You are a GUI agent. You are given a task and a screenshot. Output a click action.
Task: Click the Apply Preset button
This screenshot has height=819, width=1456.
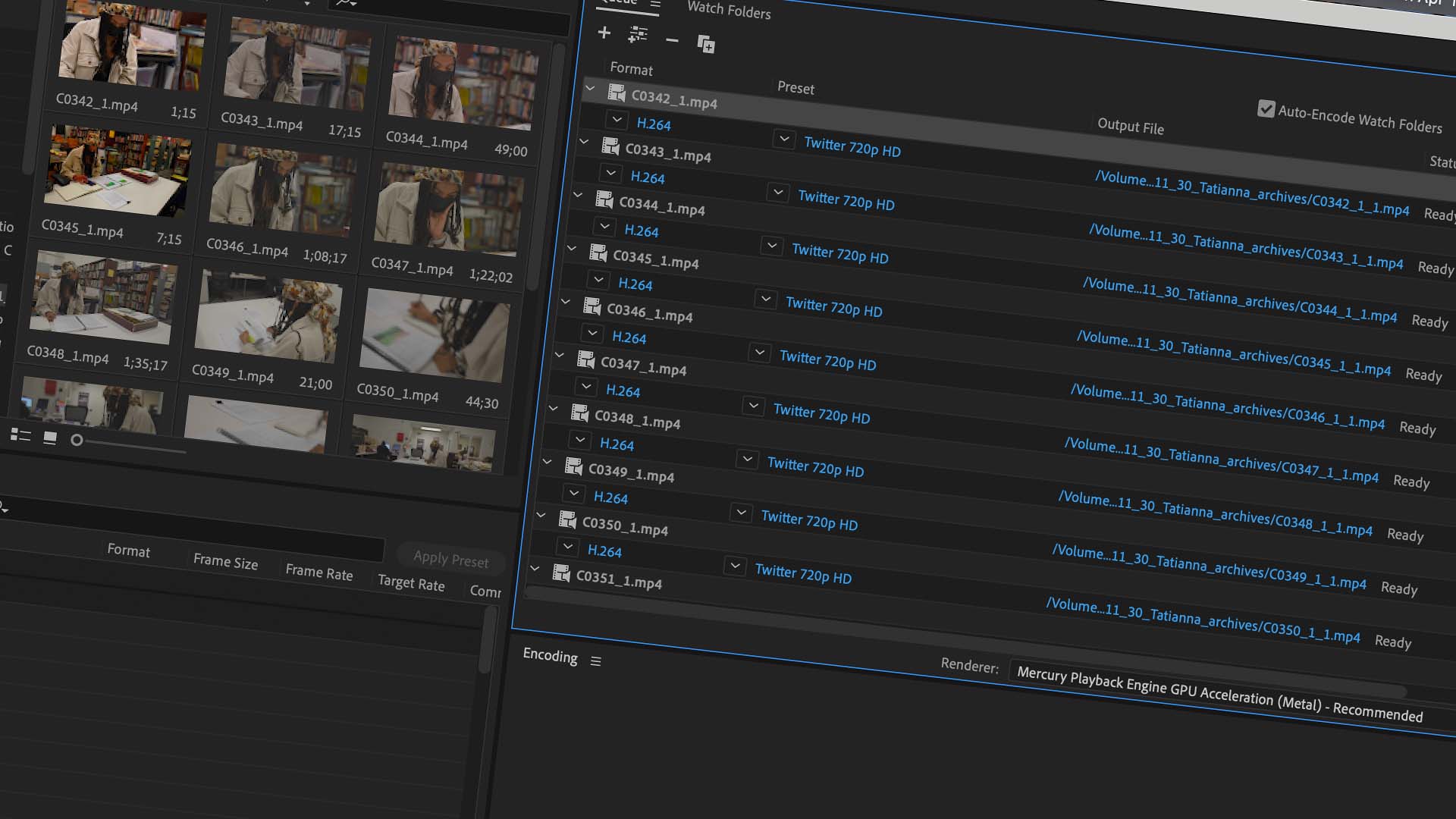(450, 559)
